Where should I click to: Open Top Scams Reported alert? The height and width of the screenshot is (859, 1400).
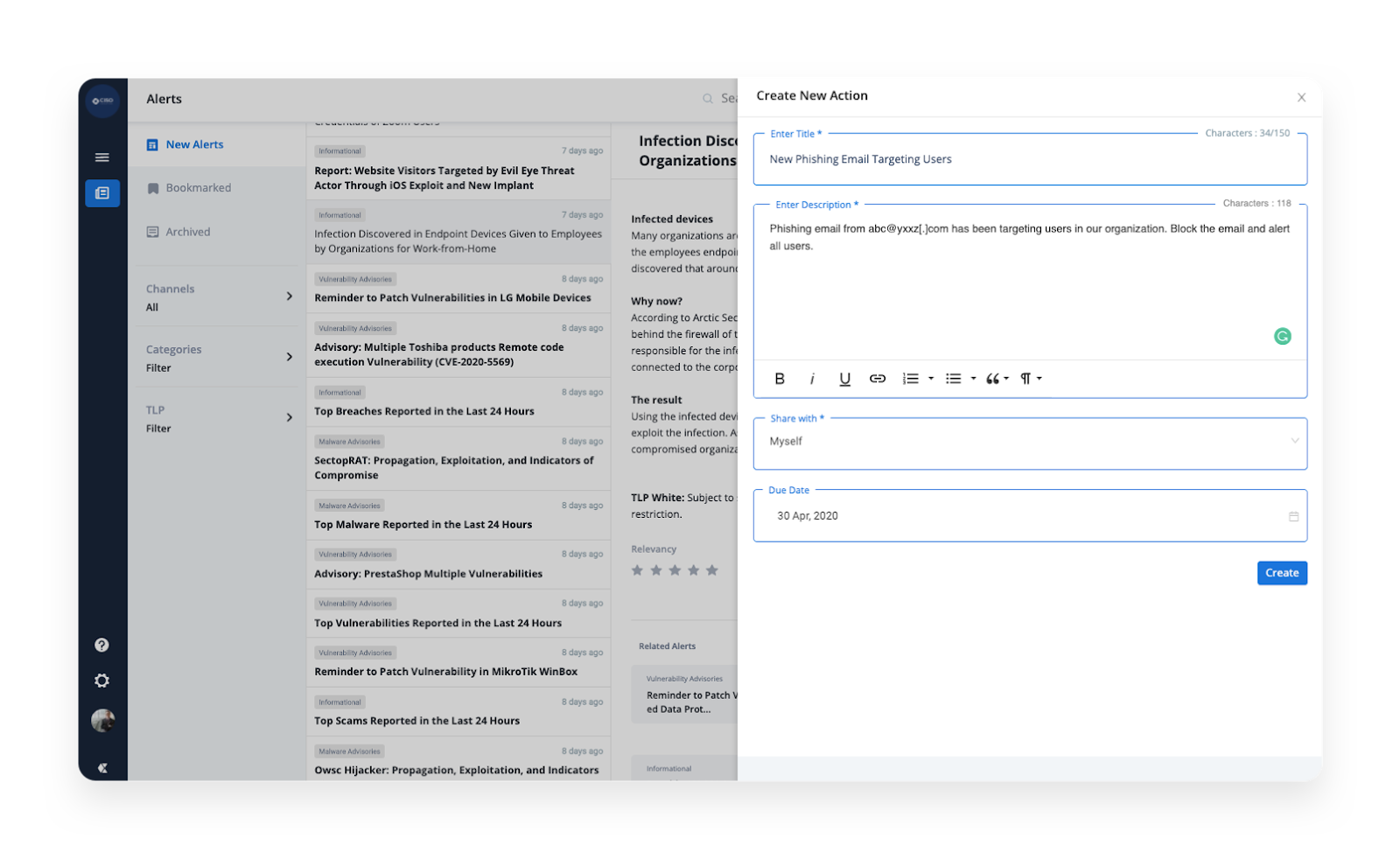click(x=458, y=712)
